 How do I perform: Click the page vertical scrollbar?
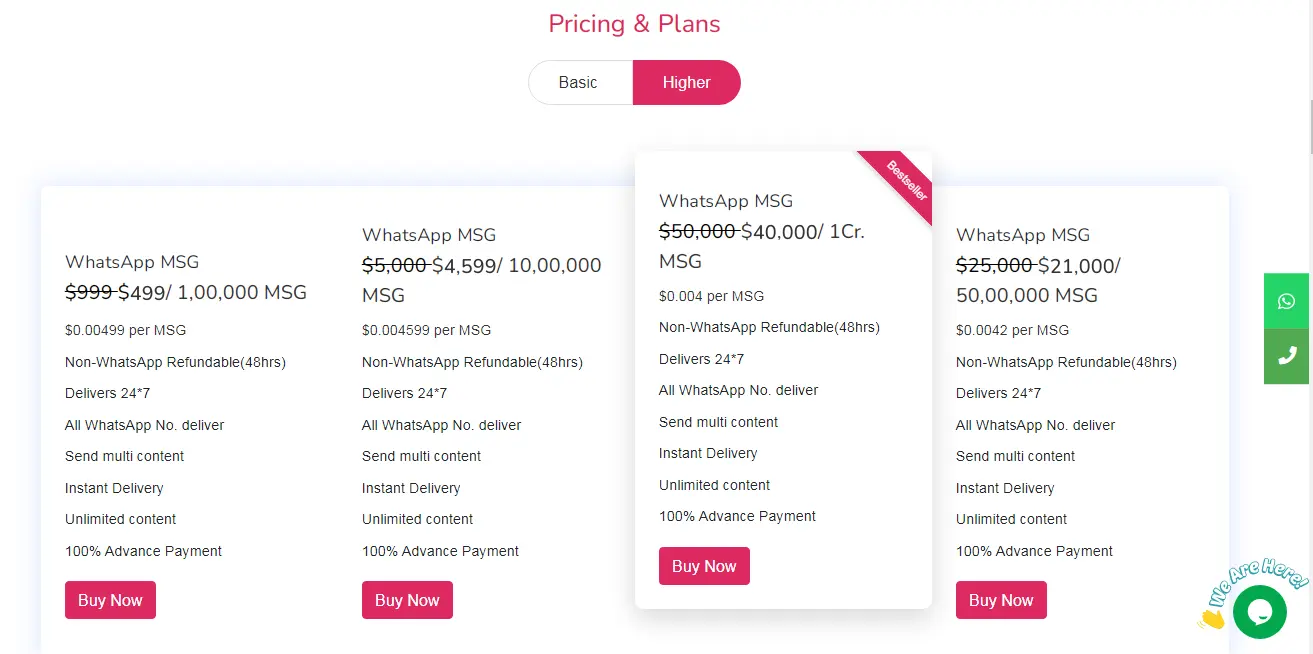click(x=1309, y=125)
